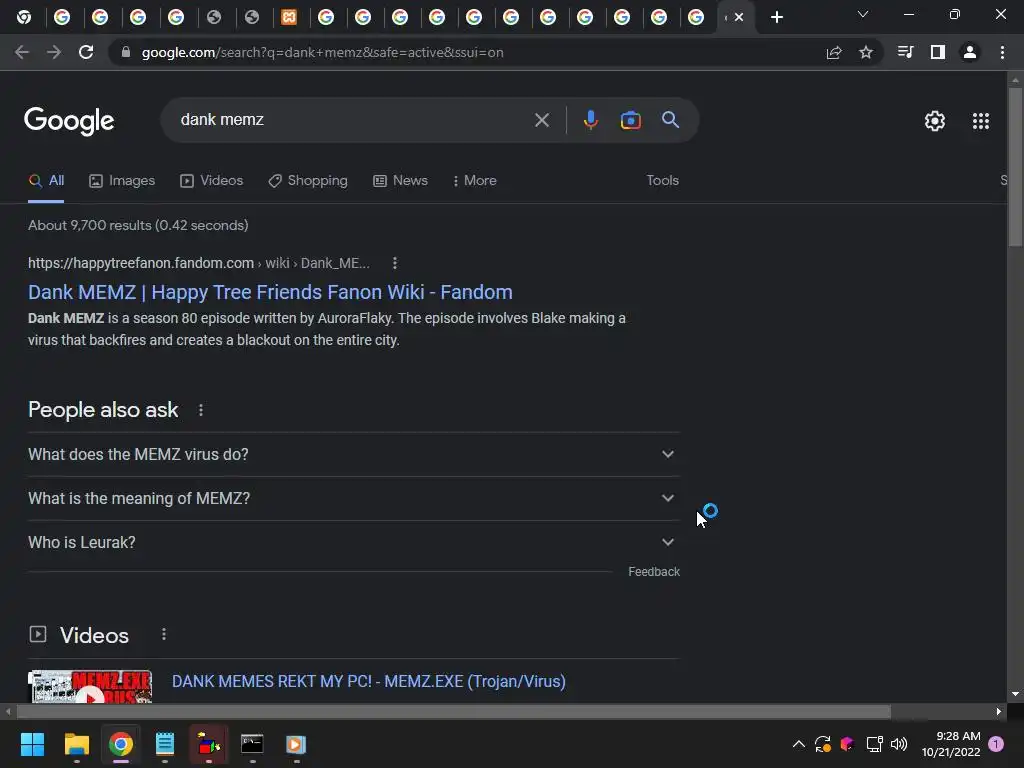Click the vertical scrollbar thumb
The image size is (1024, 768).
(1015, 168)
